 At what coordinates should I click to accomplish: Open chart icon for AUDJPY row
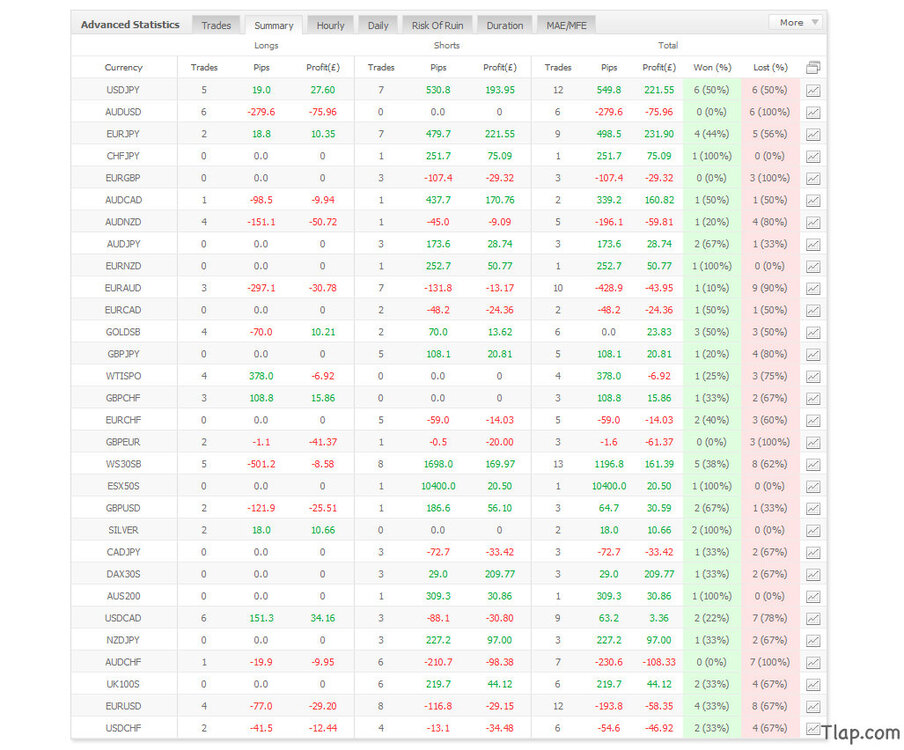click(813, 244)
